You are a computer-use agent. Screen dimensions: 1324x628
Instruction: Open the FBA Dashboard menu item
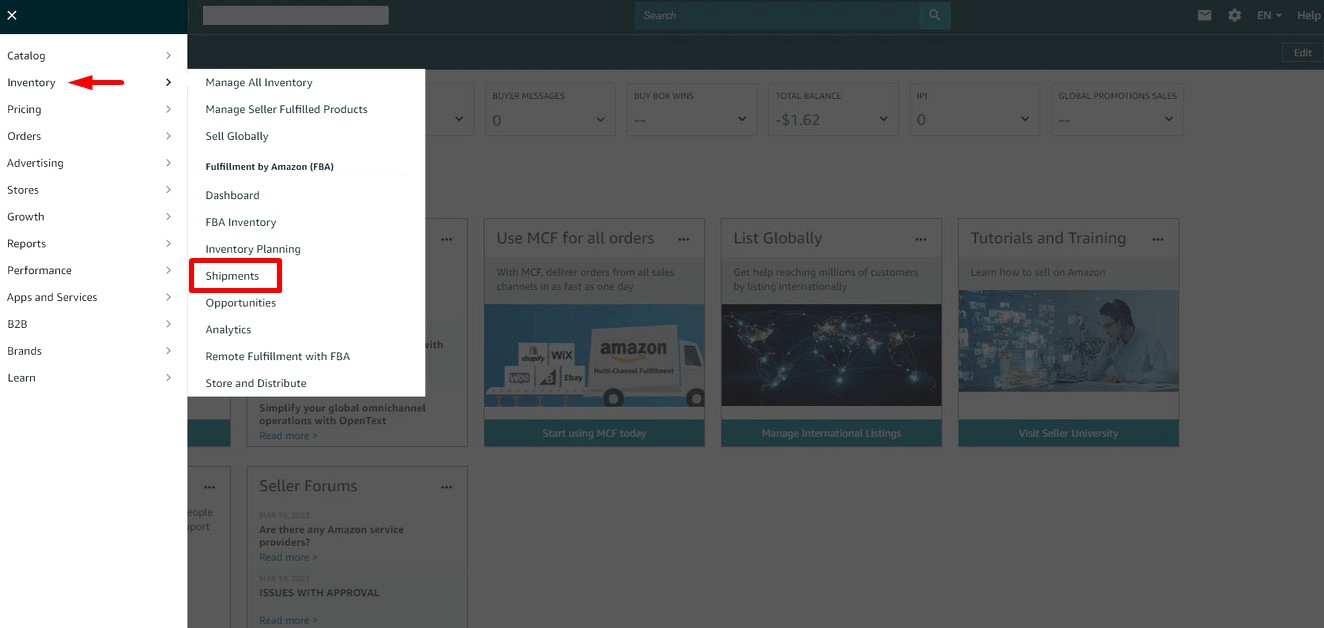pos(232,195)
